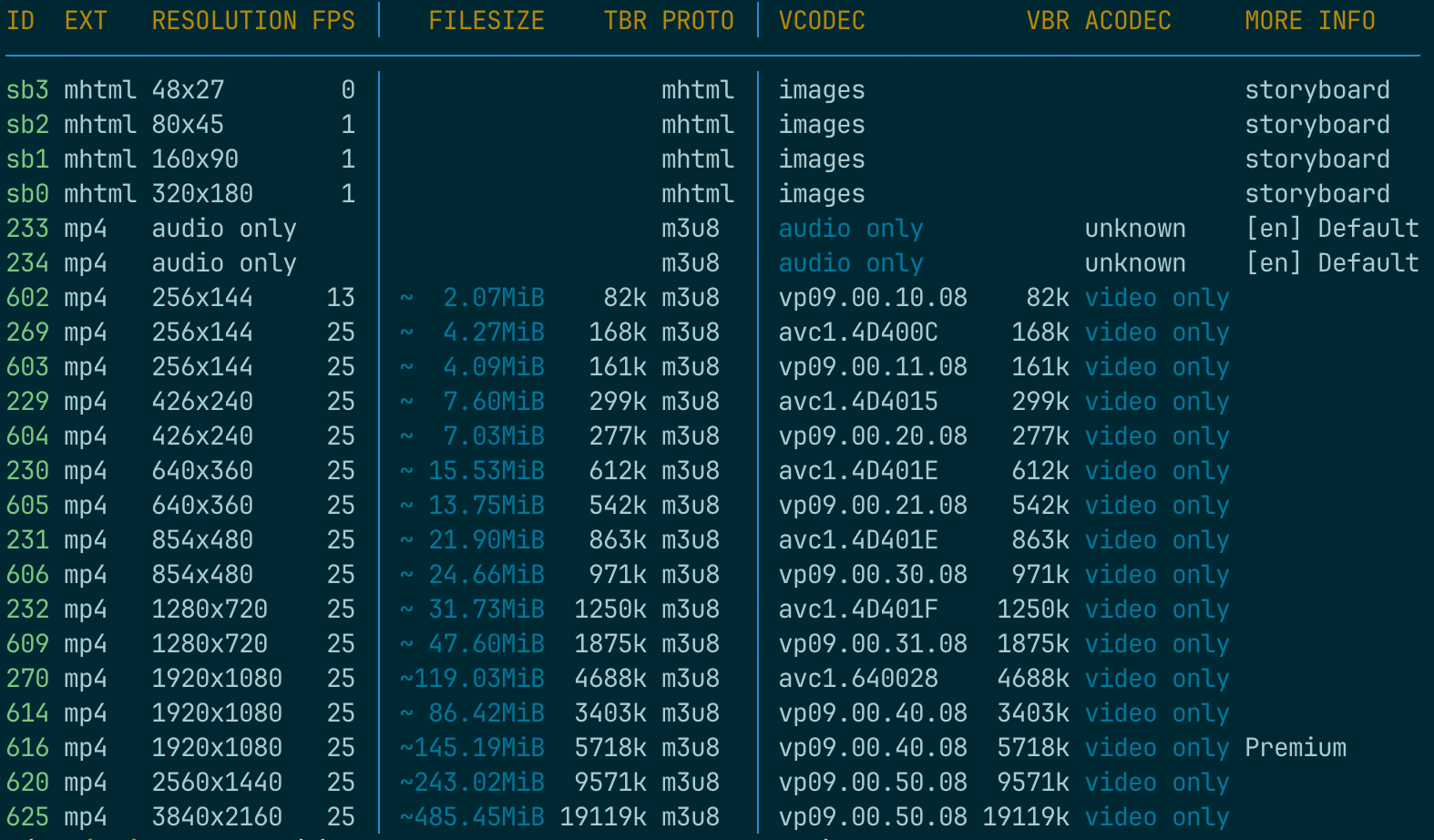The width and height of the screenshot is (1434, 840).
Task: Click the avc1.4D400C codec entry
Action: (x=857, y=333)
